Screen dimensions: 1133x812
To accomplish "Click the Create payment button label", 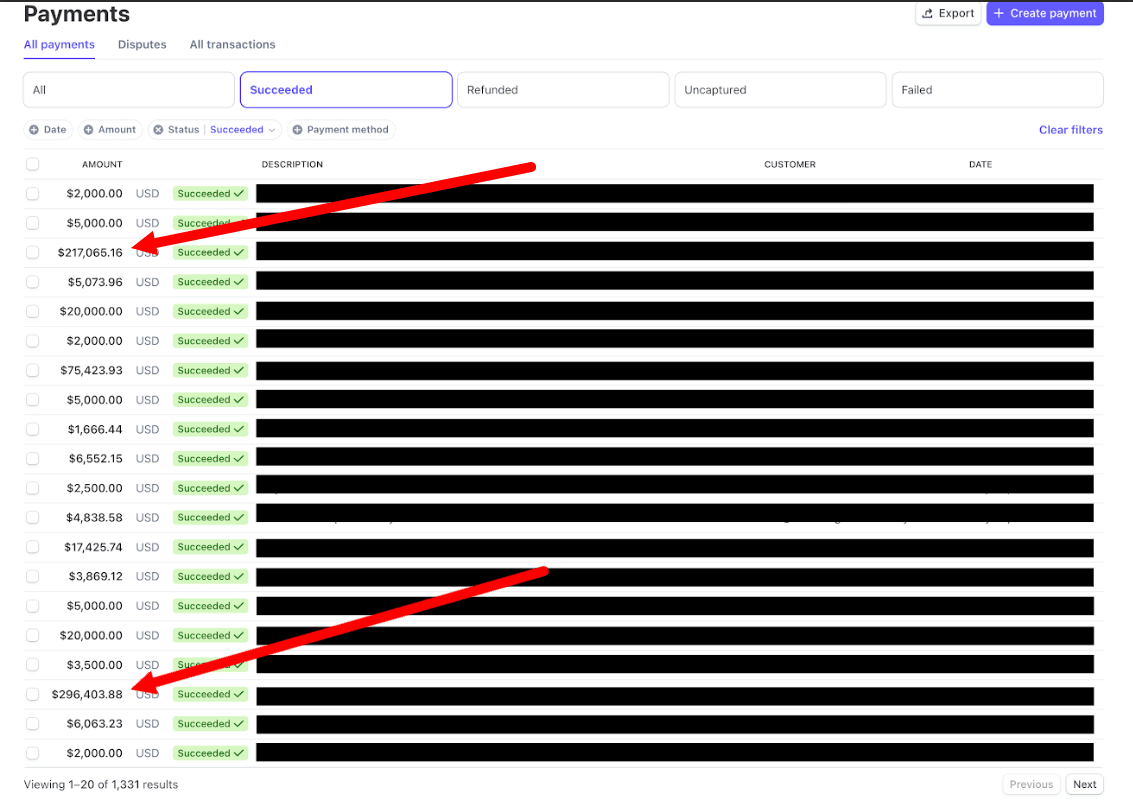I will [1053, 14].
